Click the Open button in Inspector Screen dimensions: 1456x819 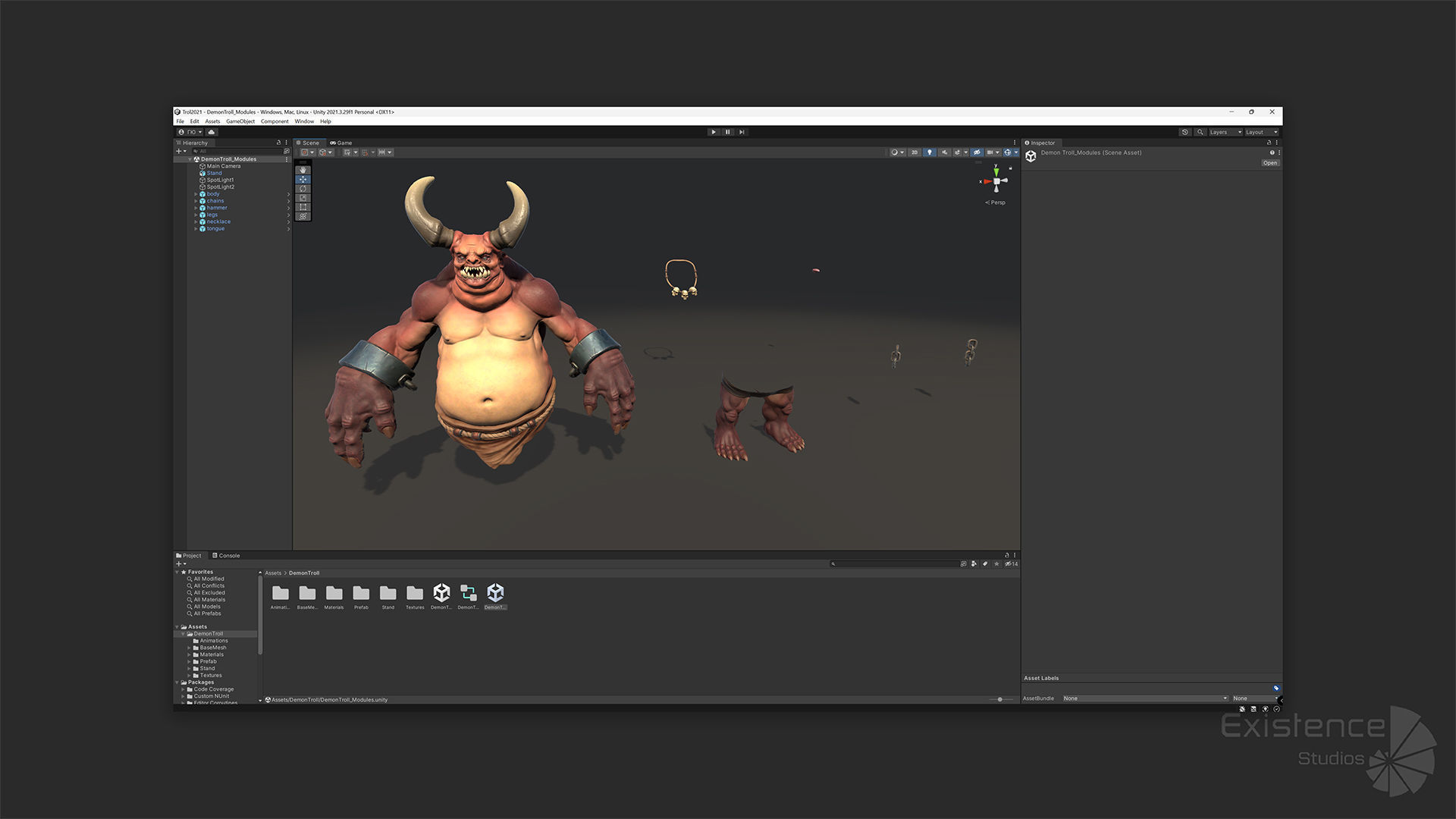[1270, 163]
